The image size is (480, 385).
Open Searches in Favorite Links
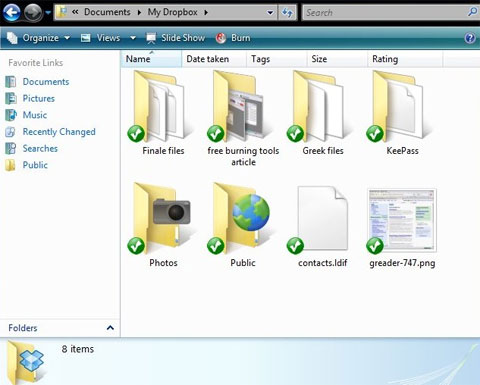pos(40,148)
